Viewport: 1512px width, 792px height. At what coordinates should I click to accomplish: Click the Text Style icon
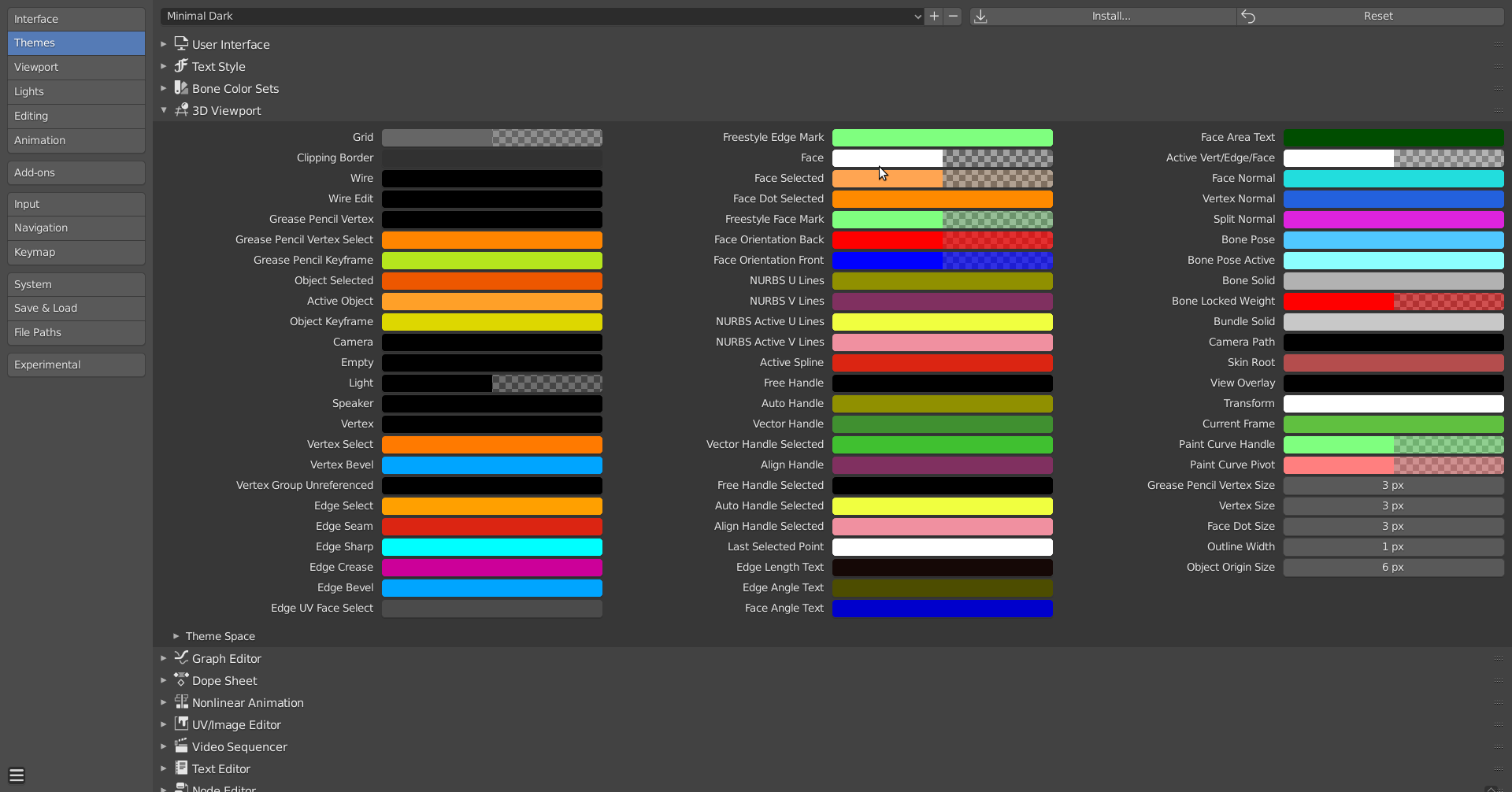click(x=181, y=66)
